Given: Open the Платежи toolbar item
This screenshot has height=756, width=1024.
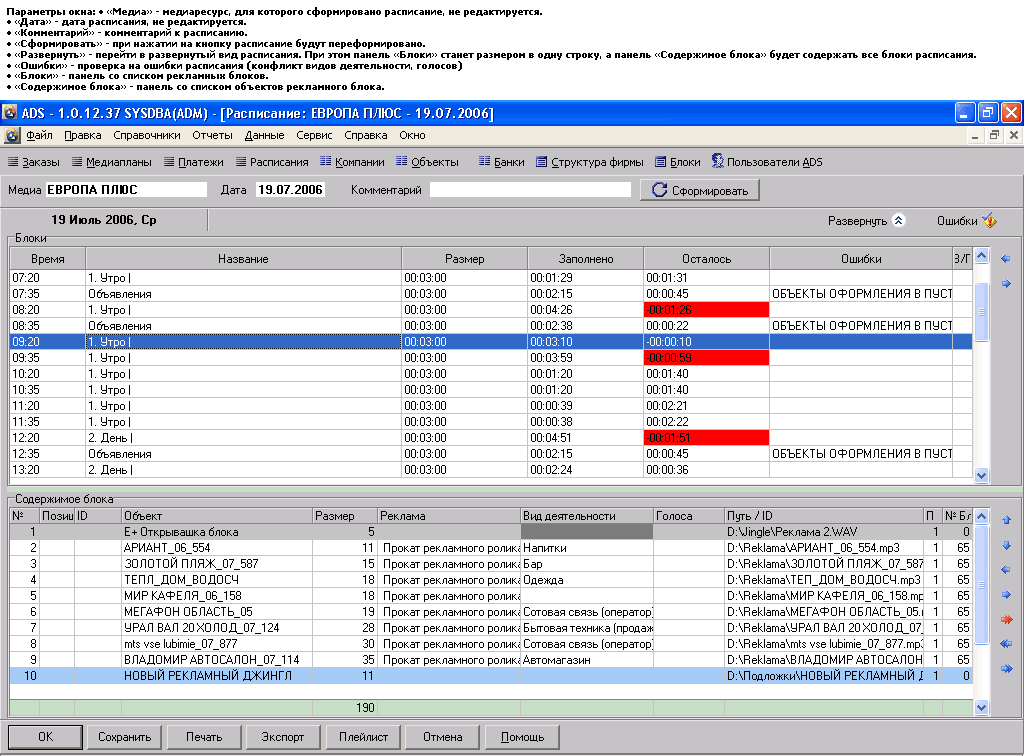Looking at the screenshot, I should point(193,162).
